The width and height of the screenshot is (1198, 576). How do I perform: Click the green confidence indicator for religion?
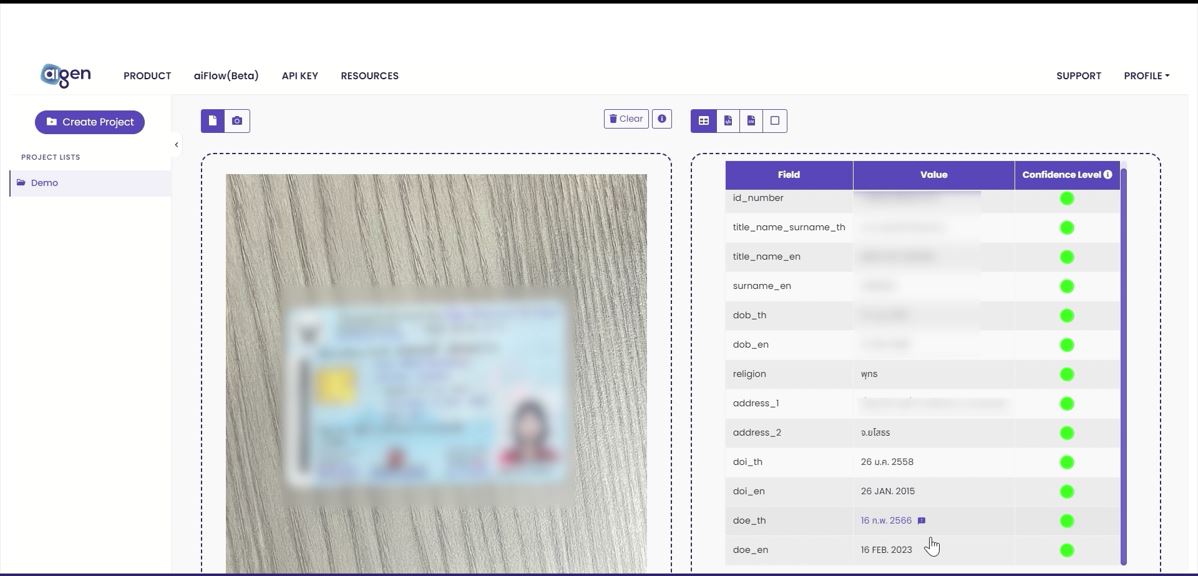[1066, 374]
